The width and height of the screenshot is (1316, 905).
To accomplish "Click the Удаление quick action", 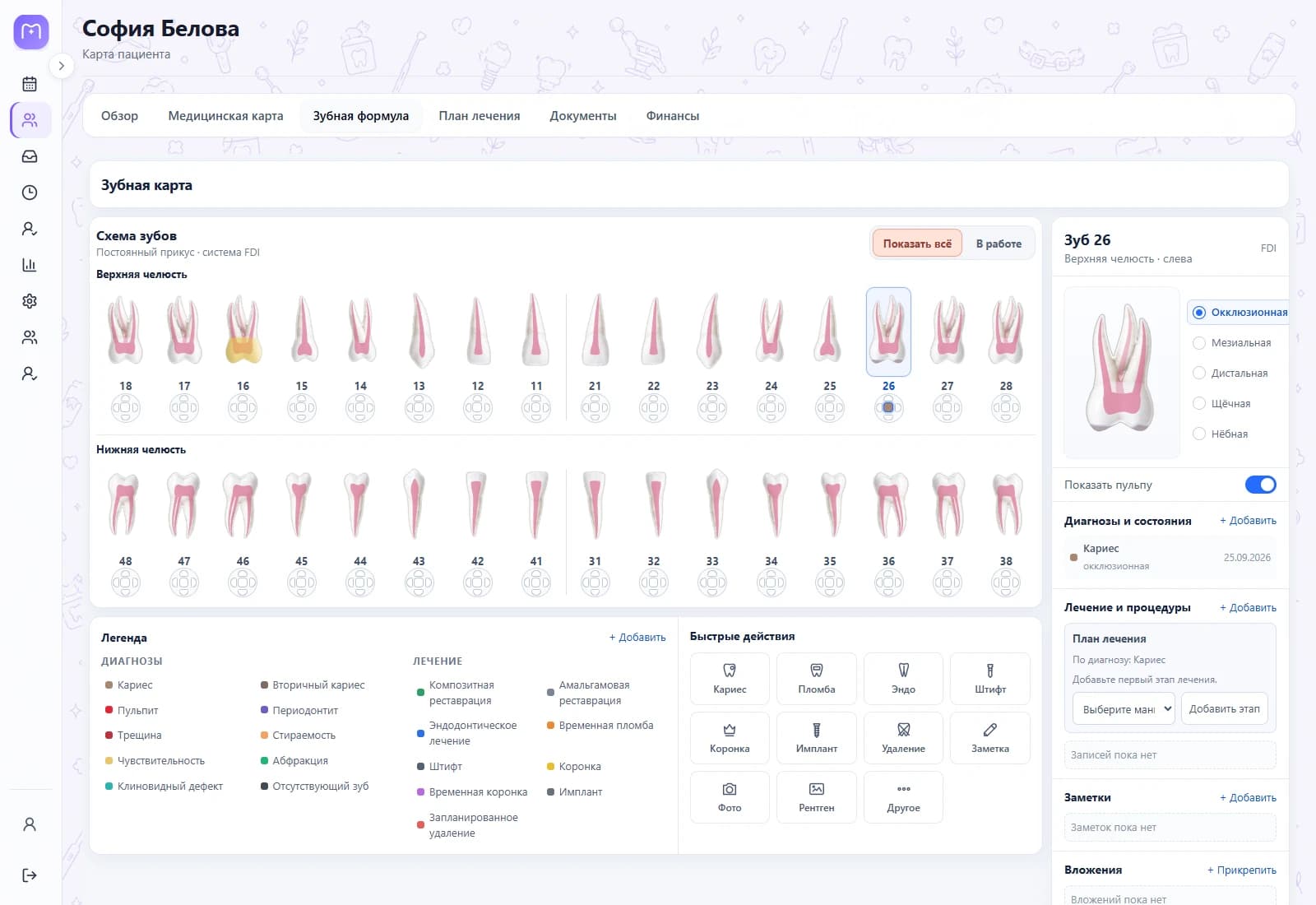I will click(x=903, y=738).
